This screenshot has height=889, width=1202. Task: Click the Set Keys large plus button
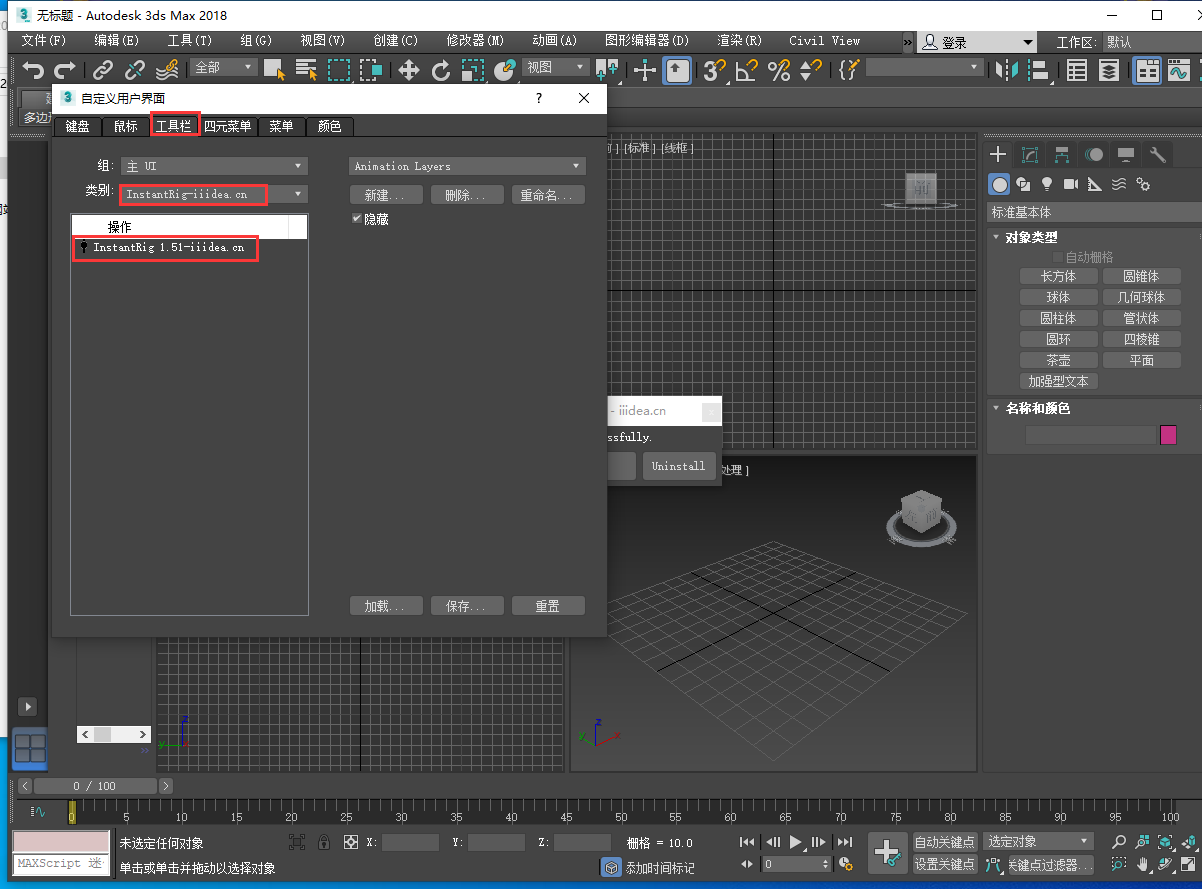pos(887,852)
